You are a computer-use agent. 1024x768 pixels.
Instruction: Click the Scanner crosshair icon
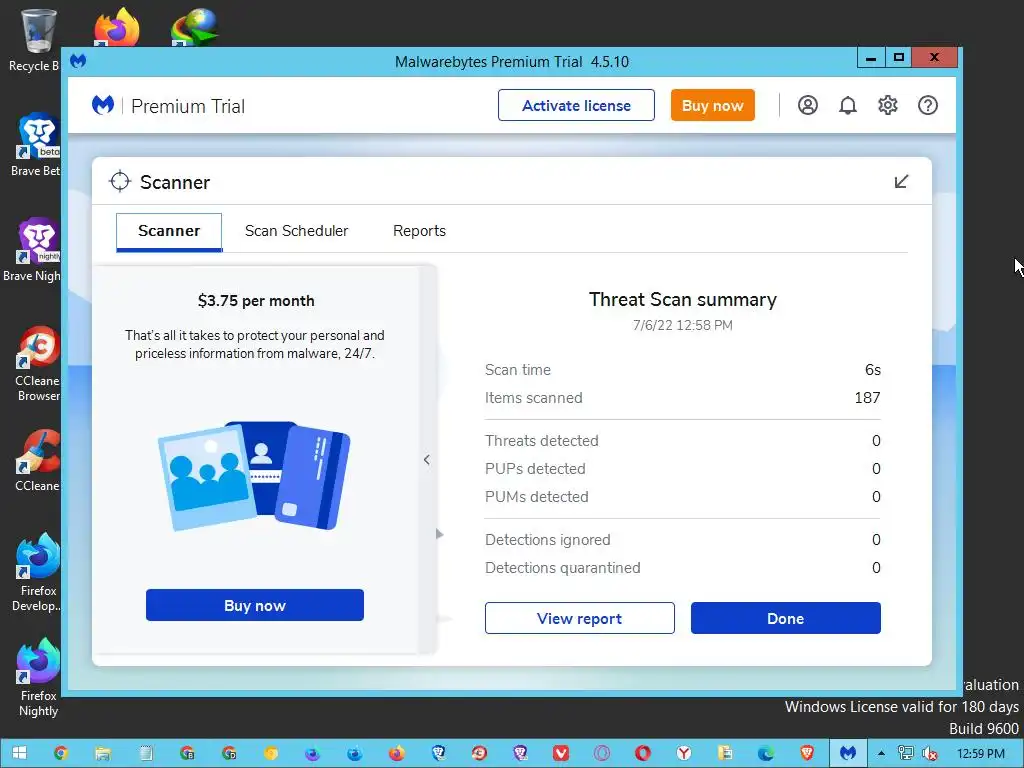pyautogui.click(x=120, y=182)
